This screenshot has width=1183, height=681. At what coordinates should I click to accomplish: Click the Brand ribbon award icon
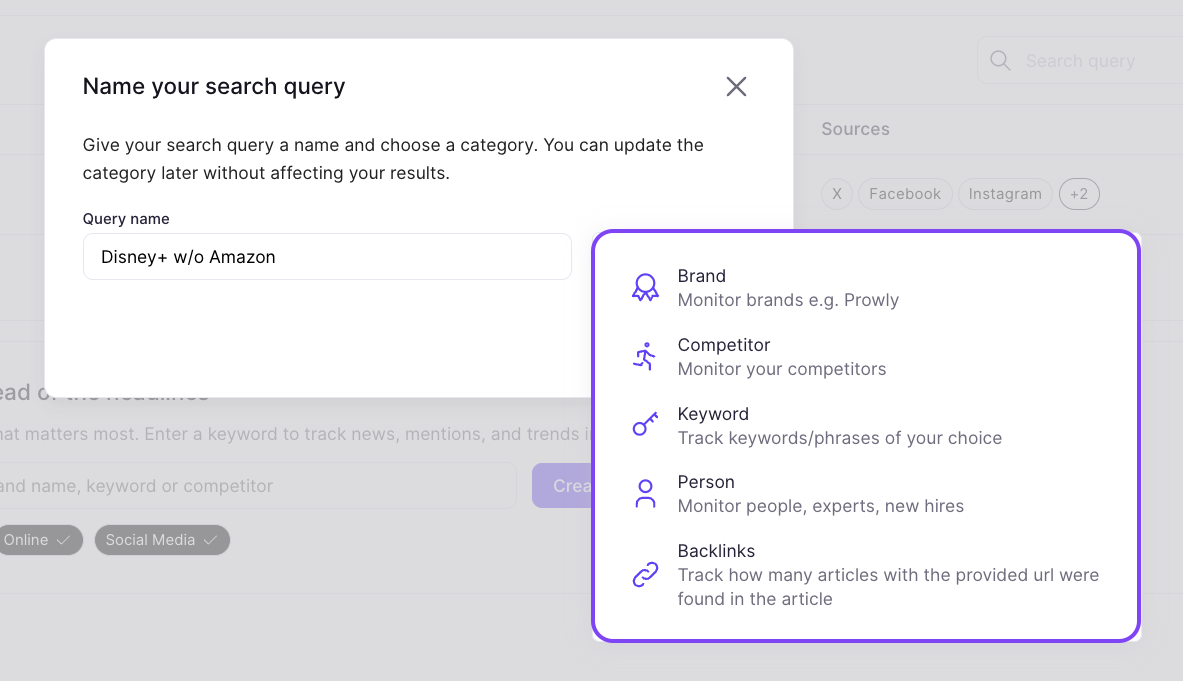(x=645, y=288)
